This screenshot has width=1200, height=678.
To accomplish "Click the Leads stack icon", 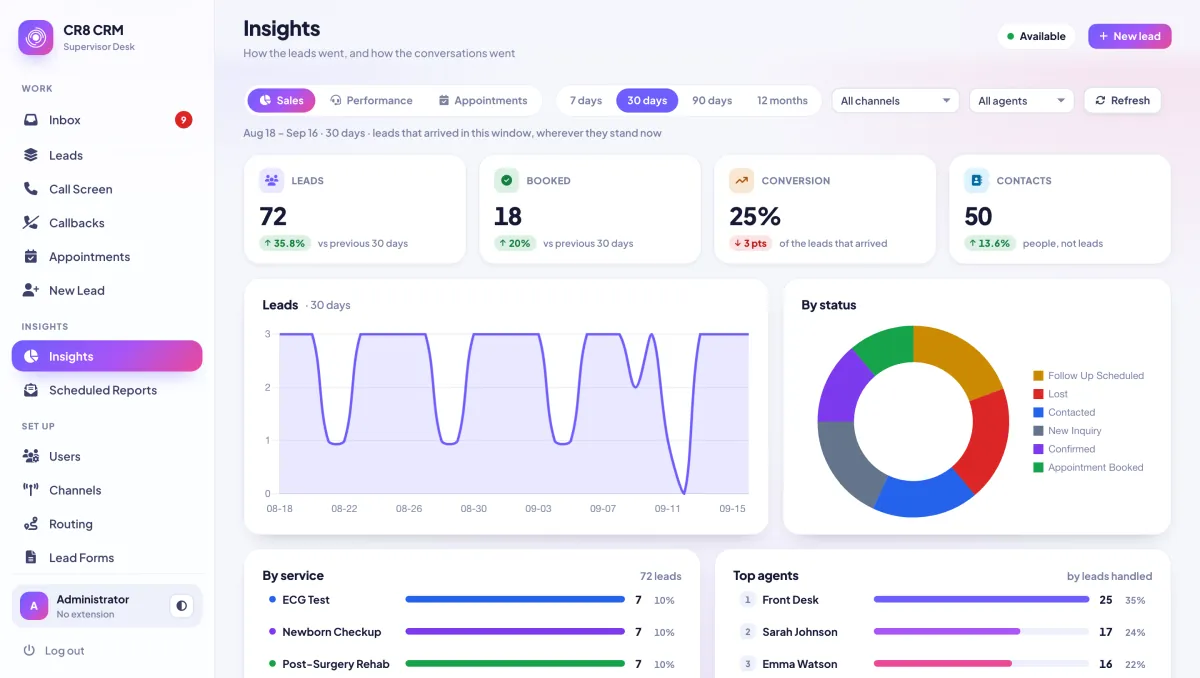I will coord(31,155).
